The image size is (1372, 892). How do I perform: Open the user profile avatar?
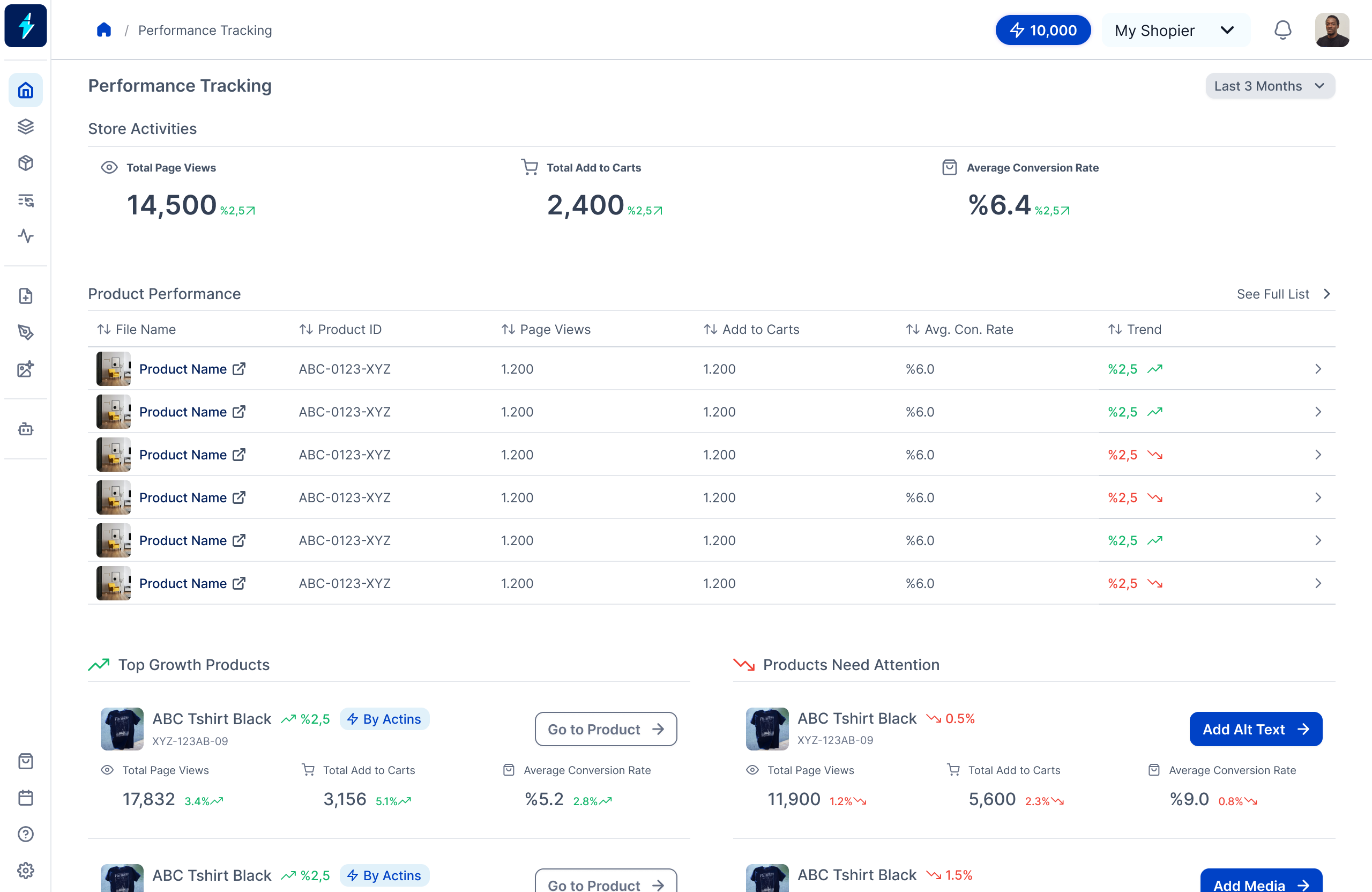[1332, 30]
